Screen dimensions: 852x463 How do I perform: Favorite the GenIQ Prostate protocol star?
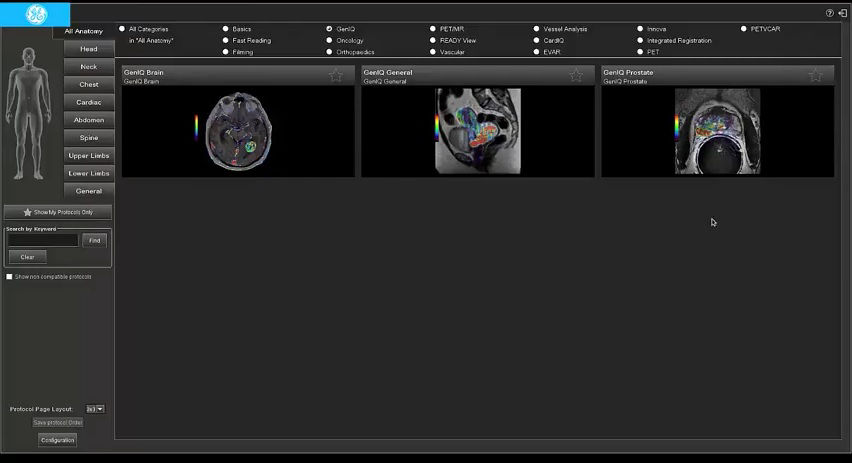tap(816, 75)
